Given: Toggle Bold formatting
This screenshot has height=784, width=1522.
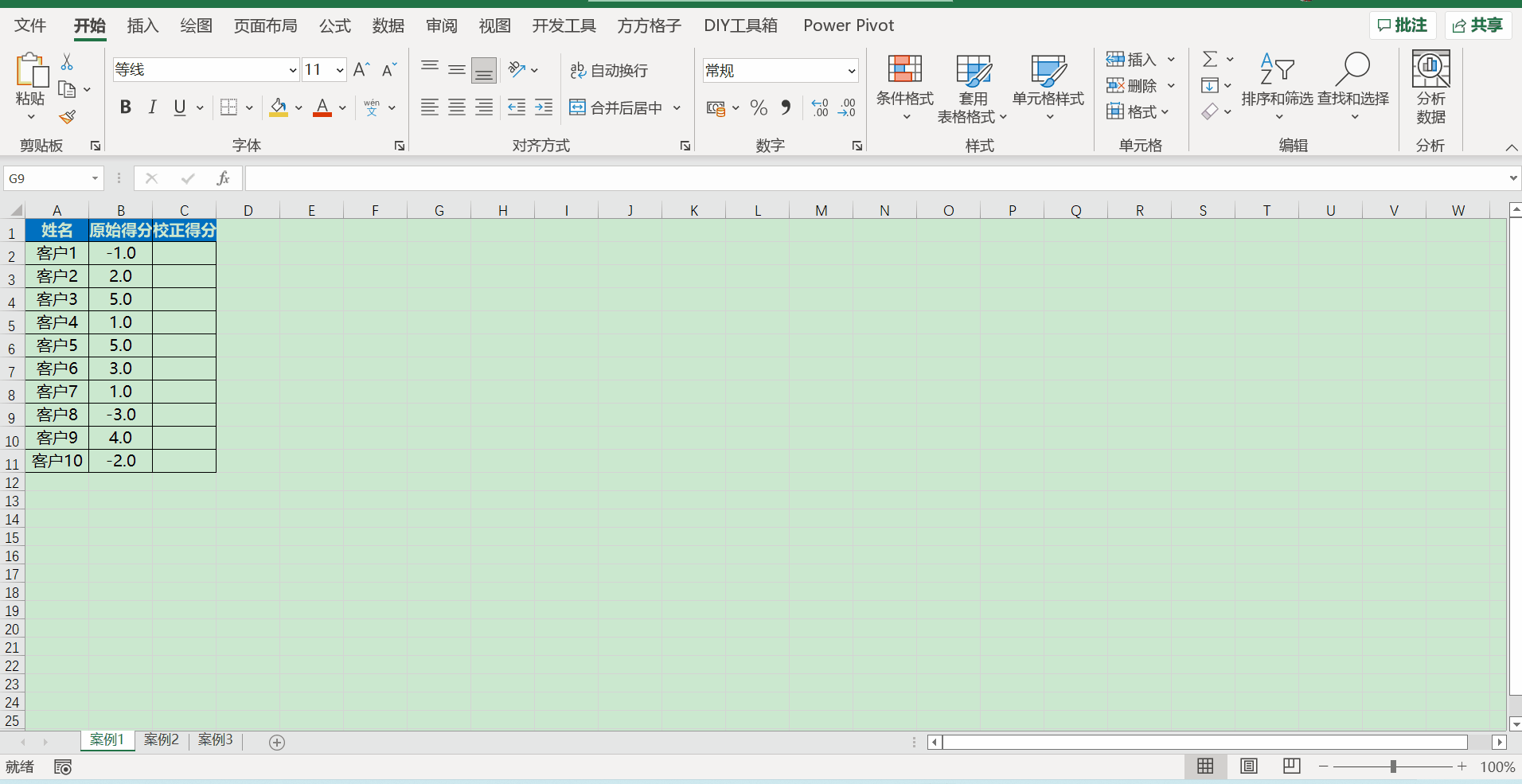Looking at the screenshot, I should click(x=125, y=107).
